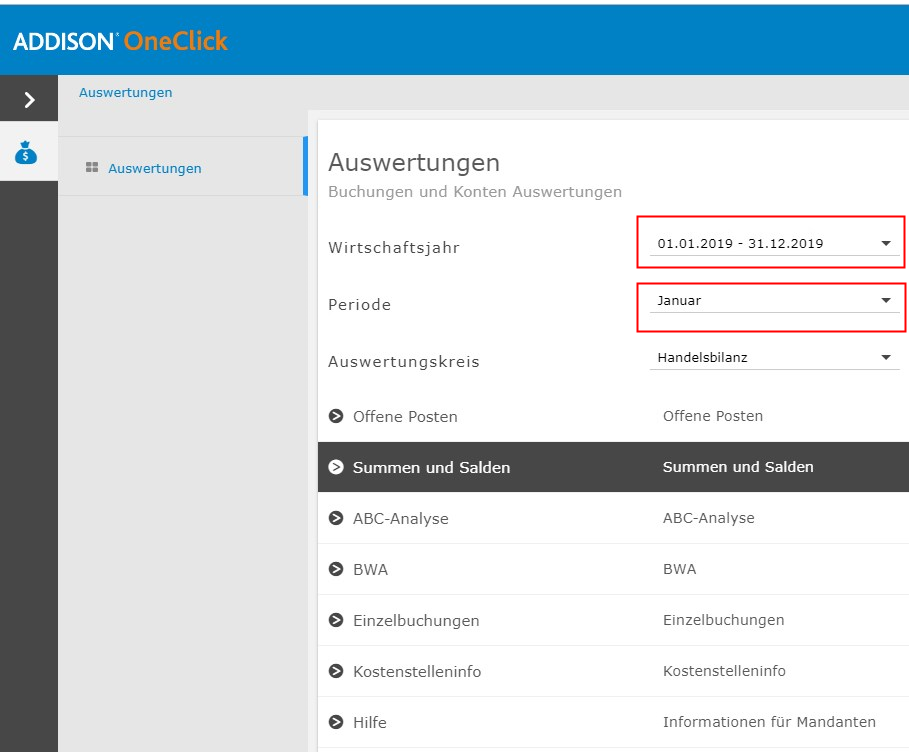Open the Kostenstelleninfo report

417,672
